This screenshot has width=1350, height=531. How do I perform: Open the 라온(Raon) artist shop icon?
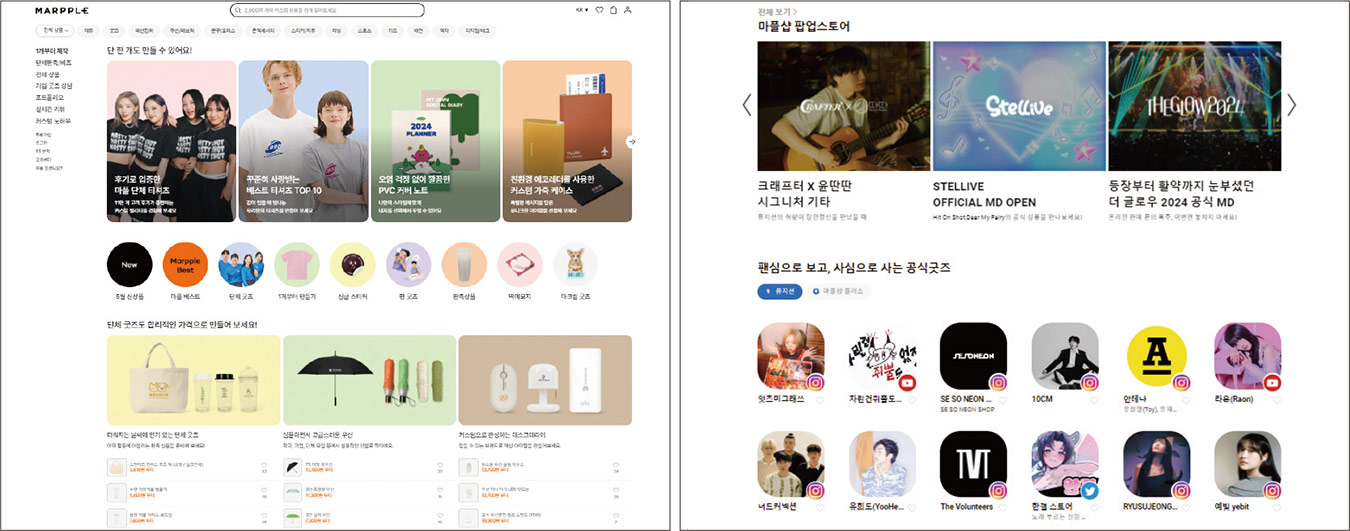coord(1248,356)
